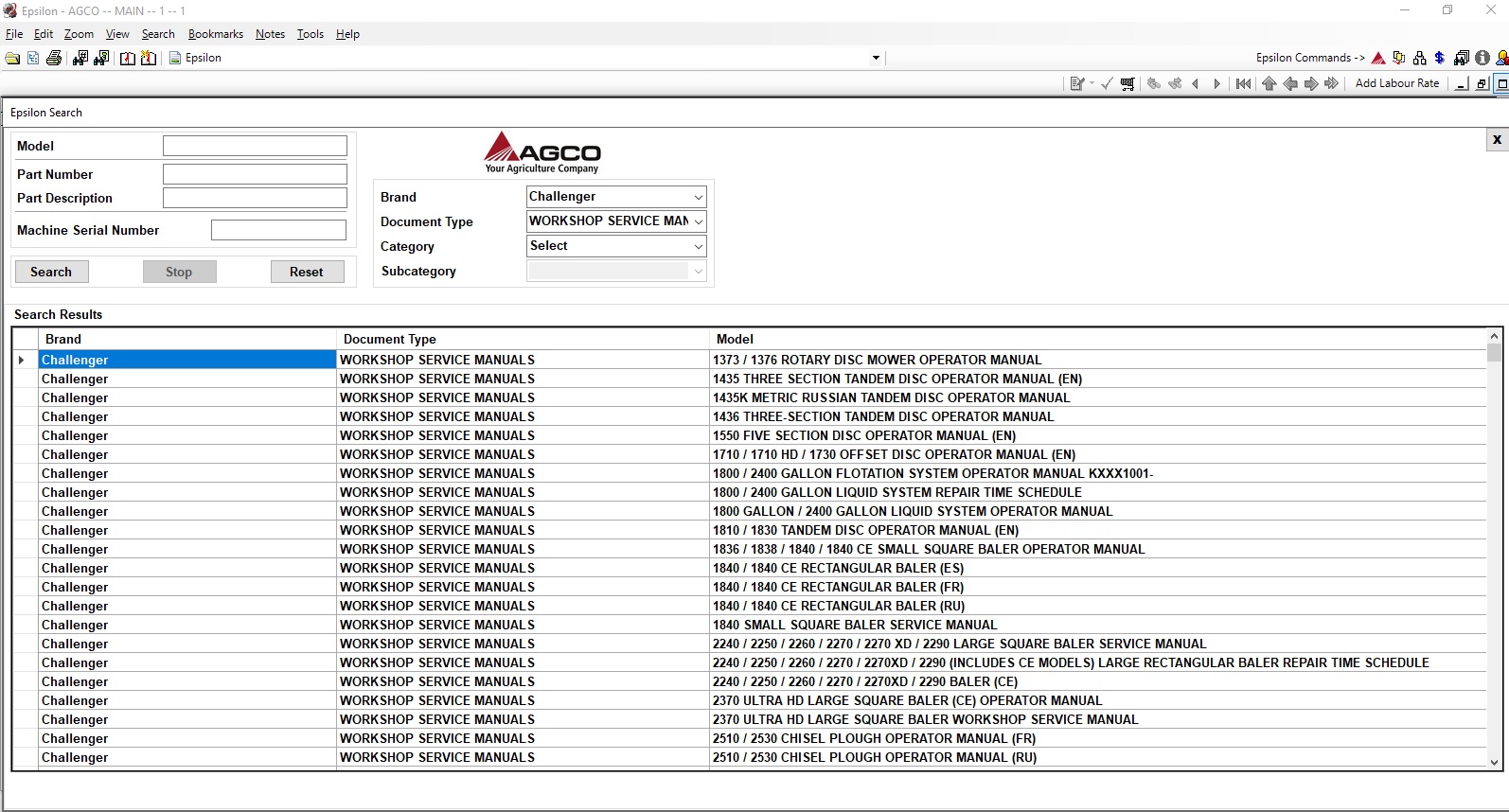
Task: Click Add Labour Rate in toolbar
Action: tap(1397, 83)
